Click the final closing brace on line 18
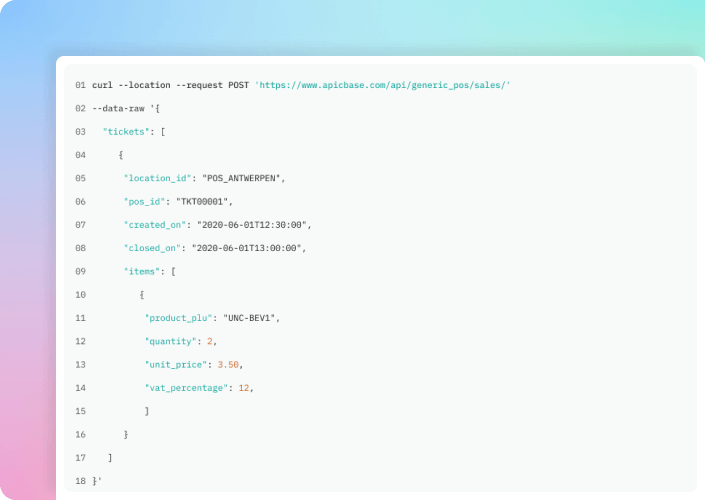 (x=95, y=481)
